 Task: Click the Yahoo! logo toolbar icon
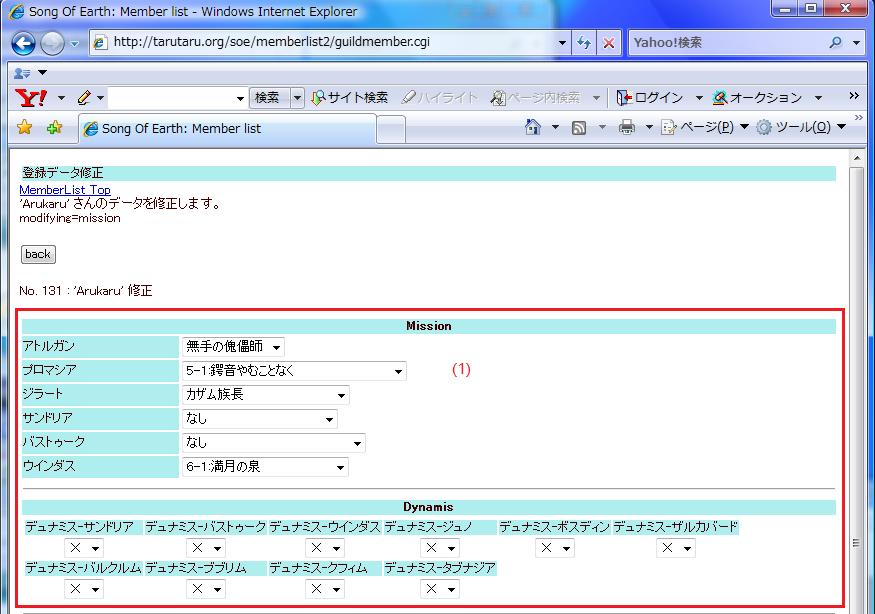(x=30, y=98)
